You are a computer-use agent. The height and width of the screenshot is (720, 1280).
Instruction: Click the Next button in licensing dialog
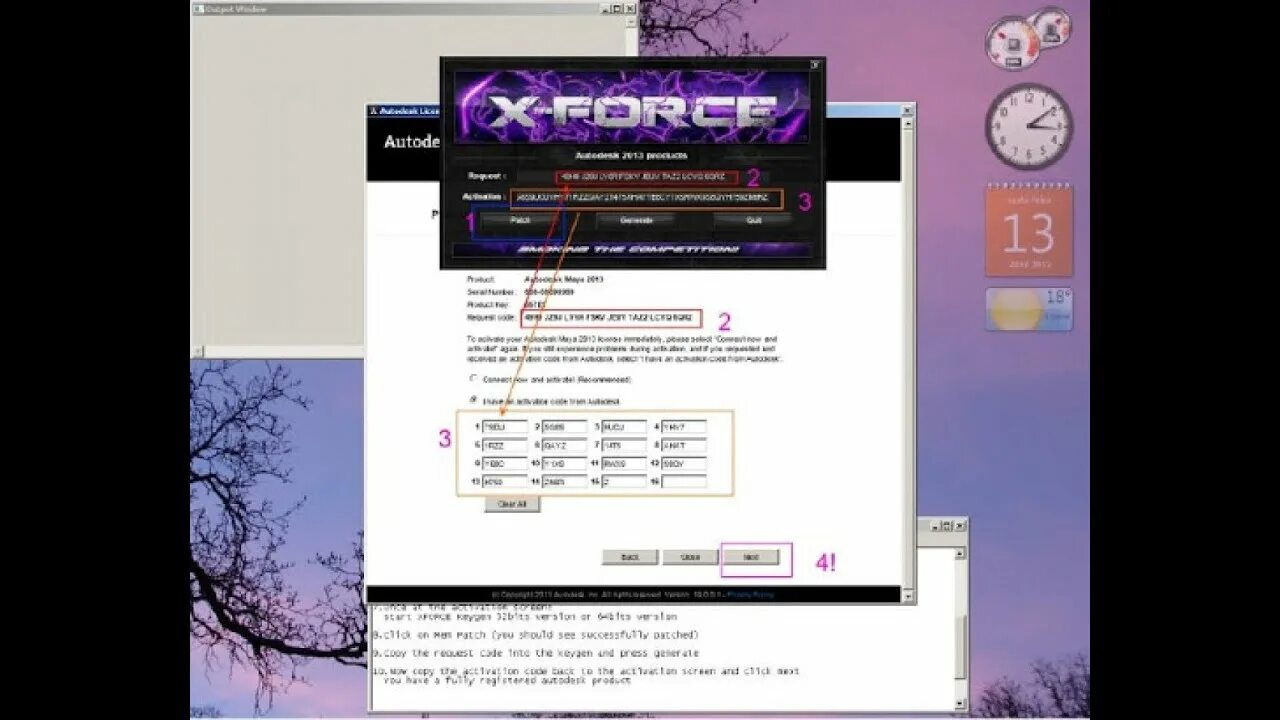click(x=751, y=557)
